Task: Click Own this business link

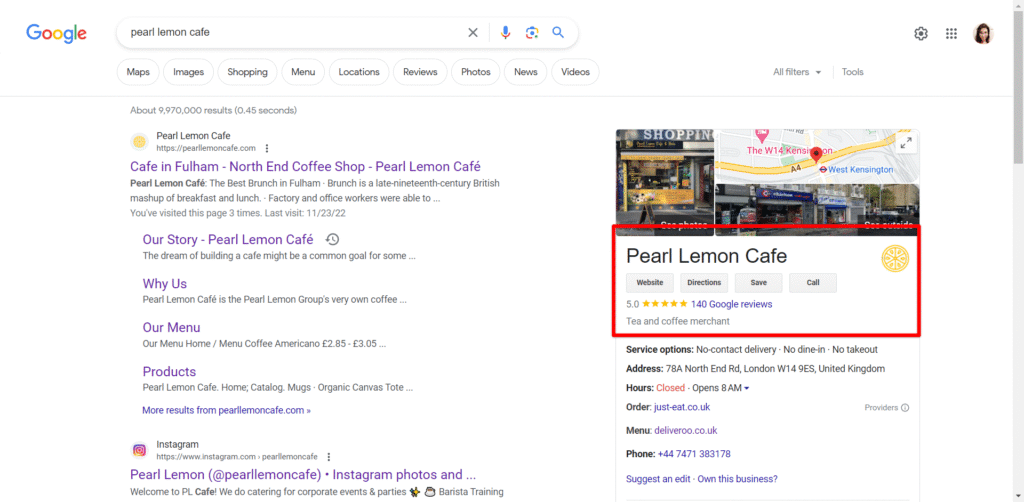Action: pyautogui.click(x=737, y=478)
